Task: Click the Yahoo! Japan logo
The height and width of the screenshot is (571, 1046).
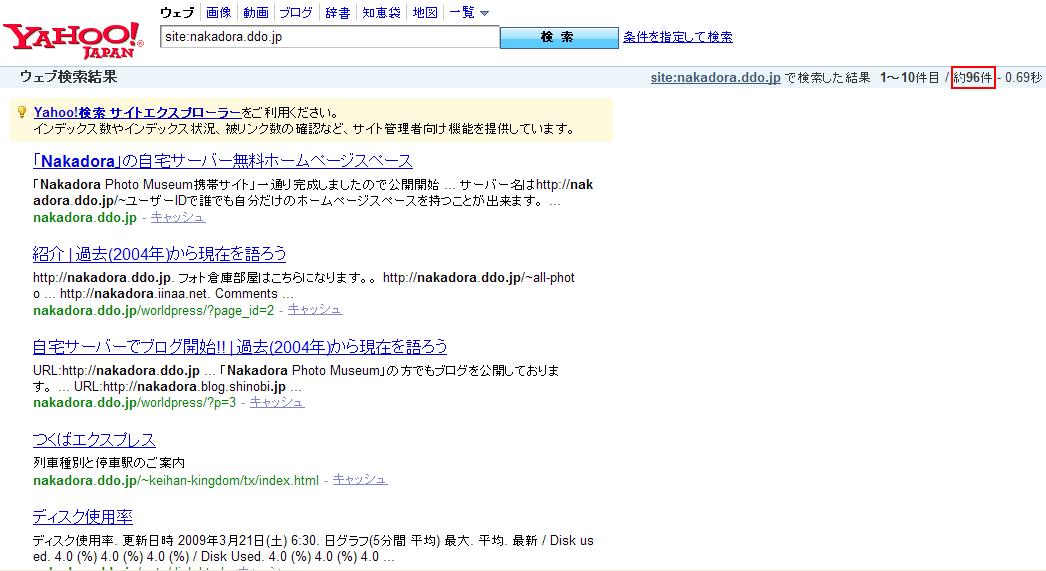Action: click(73, 40)
